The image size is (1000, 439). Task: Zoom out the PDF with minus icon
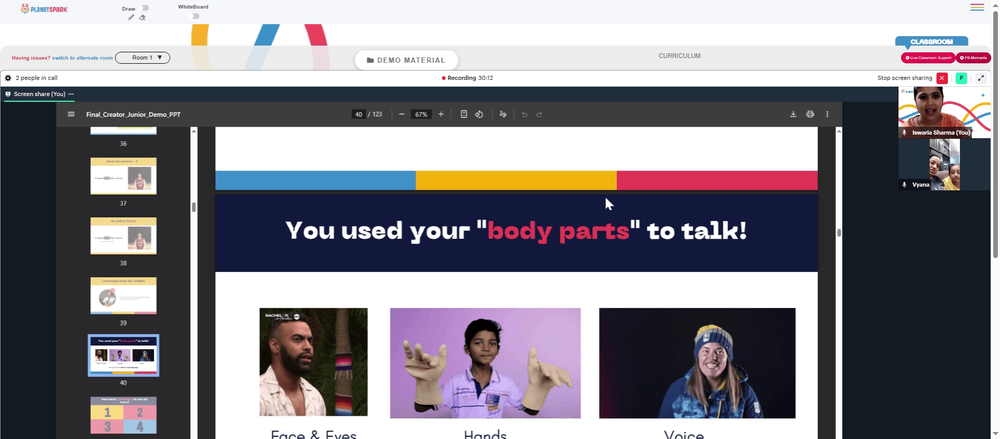click(x=401, y=114)
